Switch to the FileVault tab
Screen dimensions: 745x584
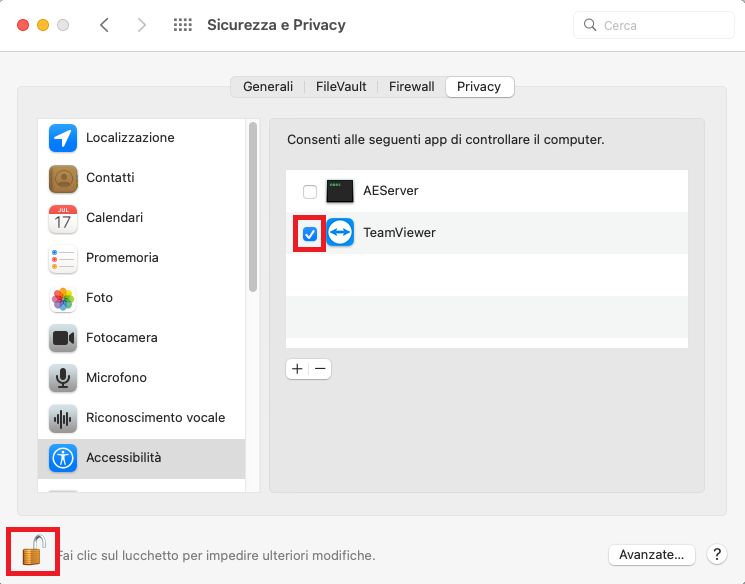(341, 86)
